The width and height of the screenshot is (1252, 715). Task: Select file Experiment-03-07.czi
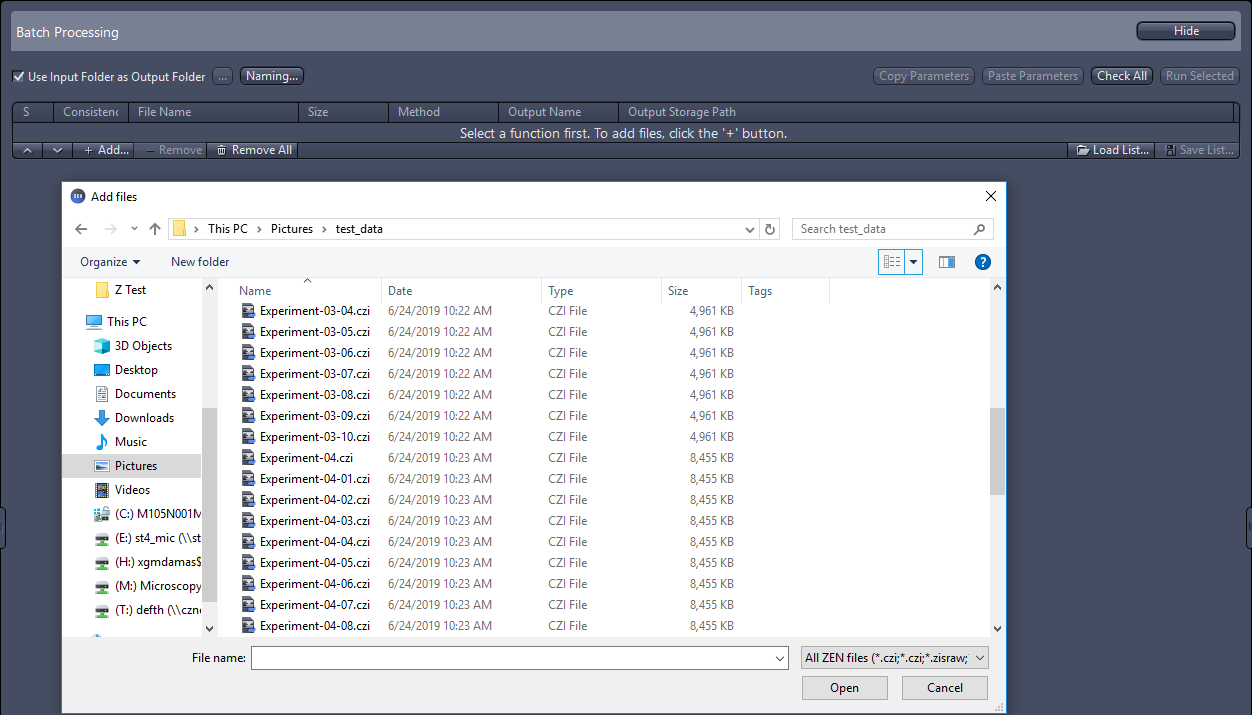click(x=315, y=374)
